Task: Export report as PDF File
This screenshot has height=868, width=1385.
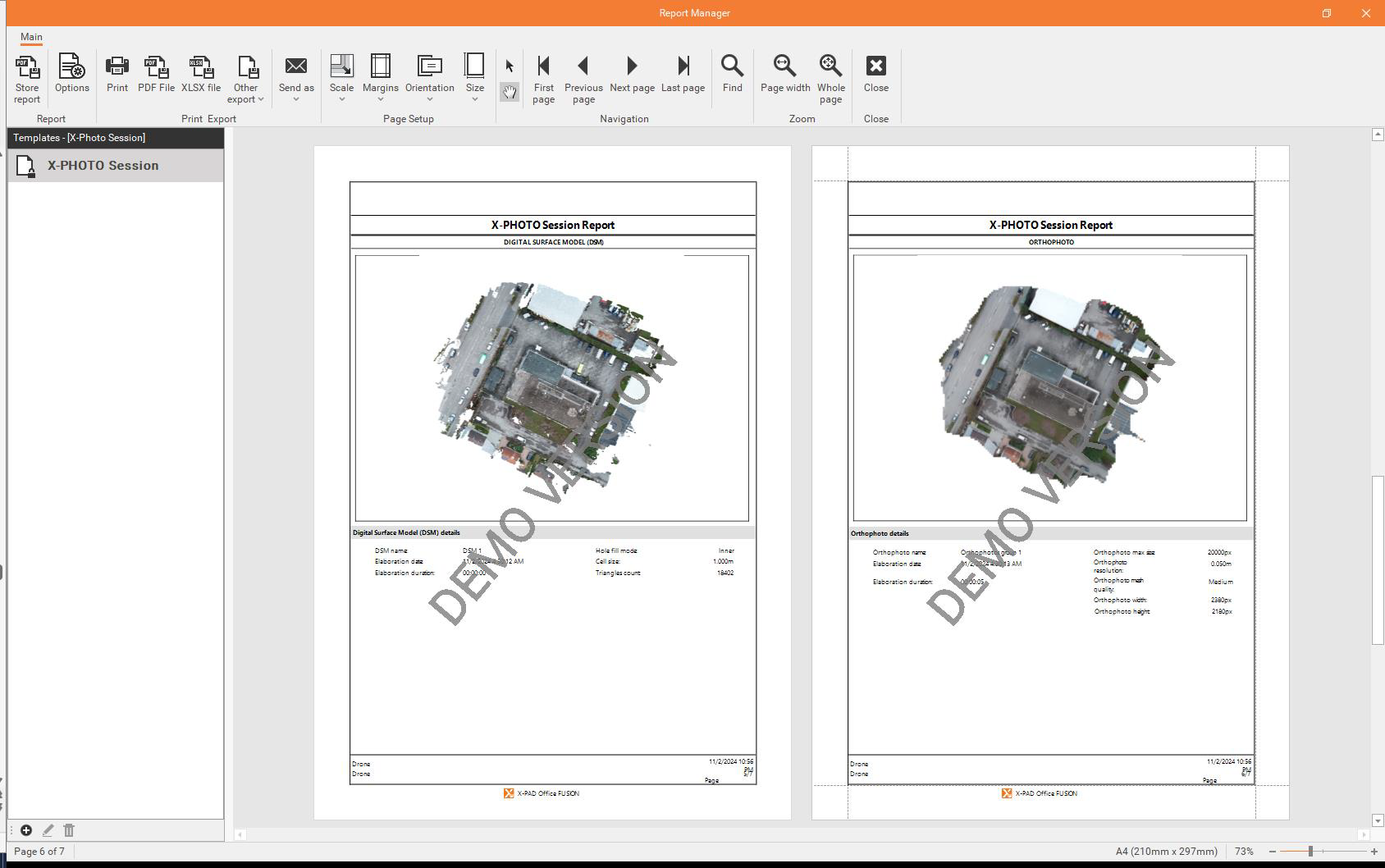Action: pyautogui.click(x=156, y=74)
